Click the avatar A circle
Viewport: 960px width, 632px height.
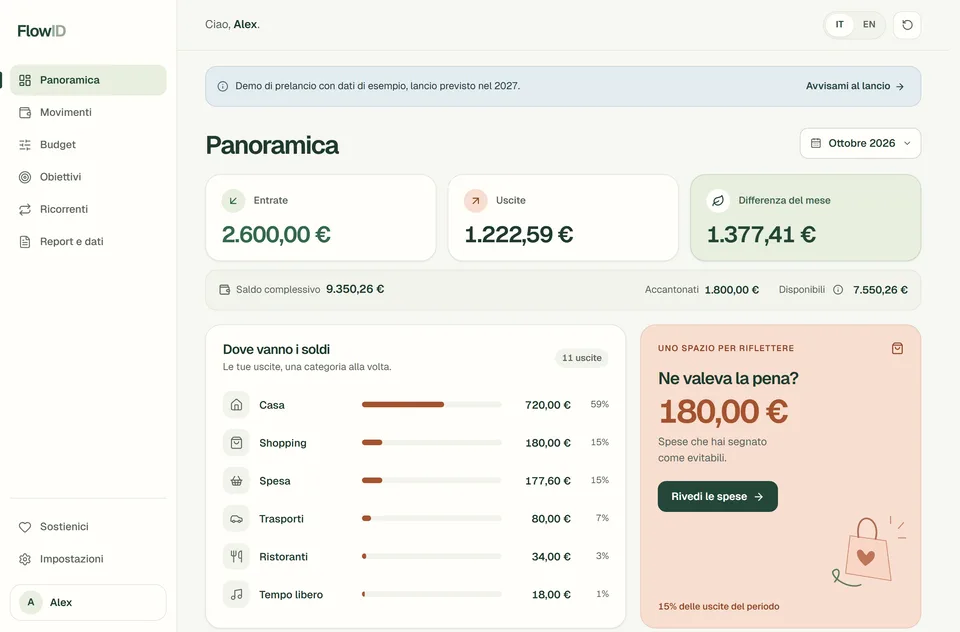point(31,603)
